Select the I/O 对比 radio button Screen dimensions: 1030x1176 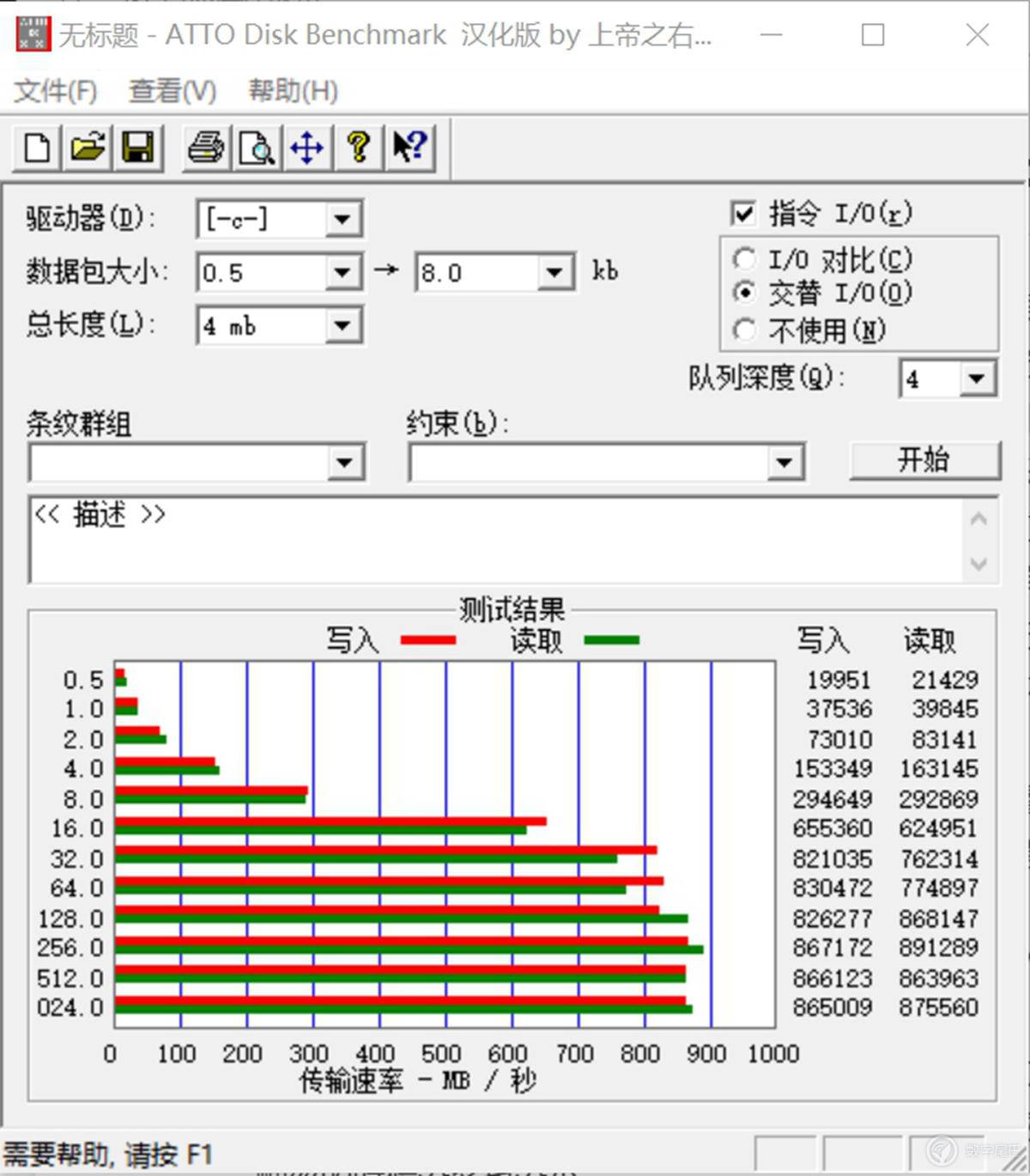744,258
